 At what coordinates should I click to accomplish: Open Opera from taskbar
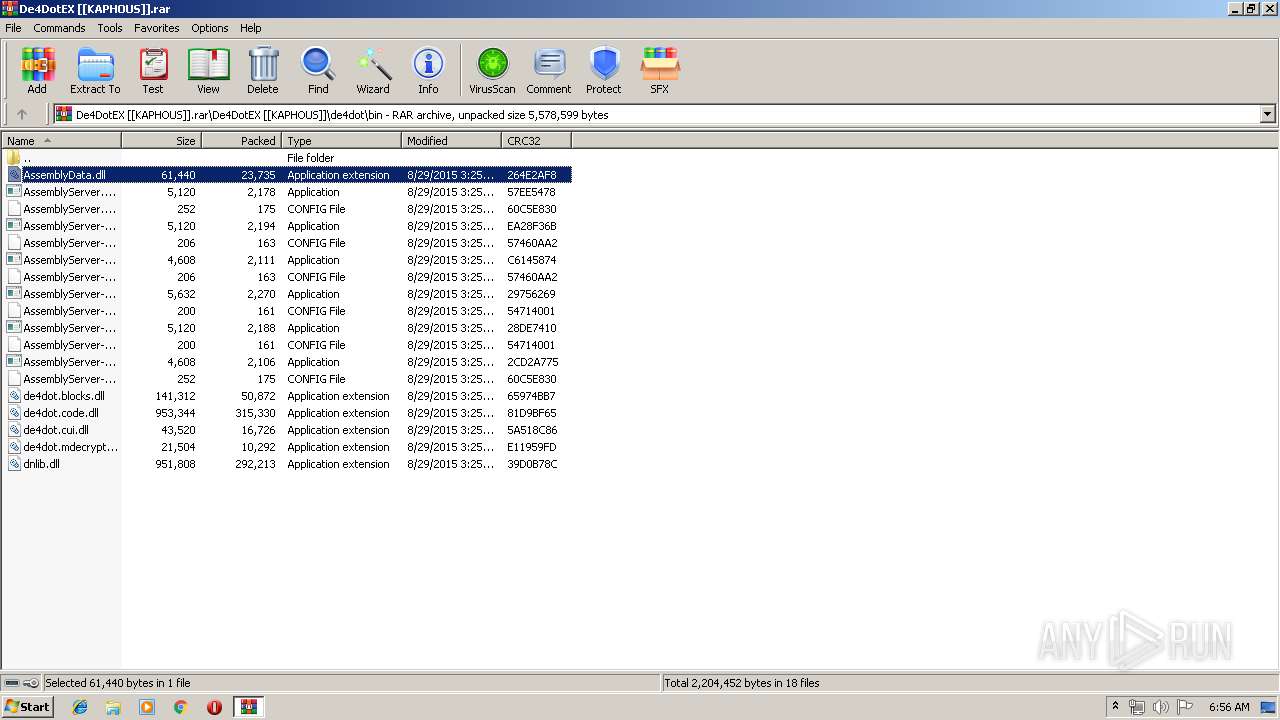214,707
